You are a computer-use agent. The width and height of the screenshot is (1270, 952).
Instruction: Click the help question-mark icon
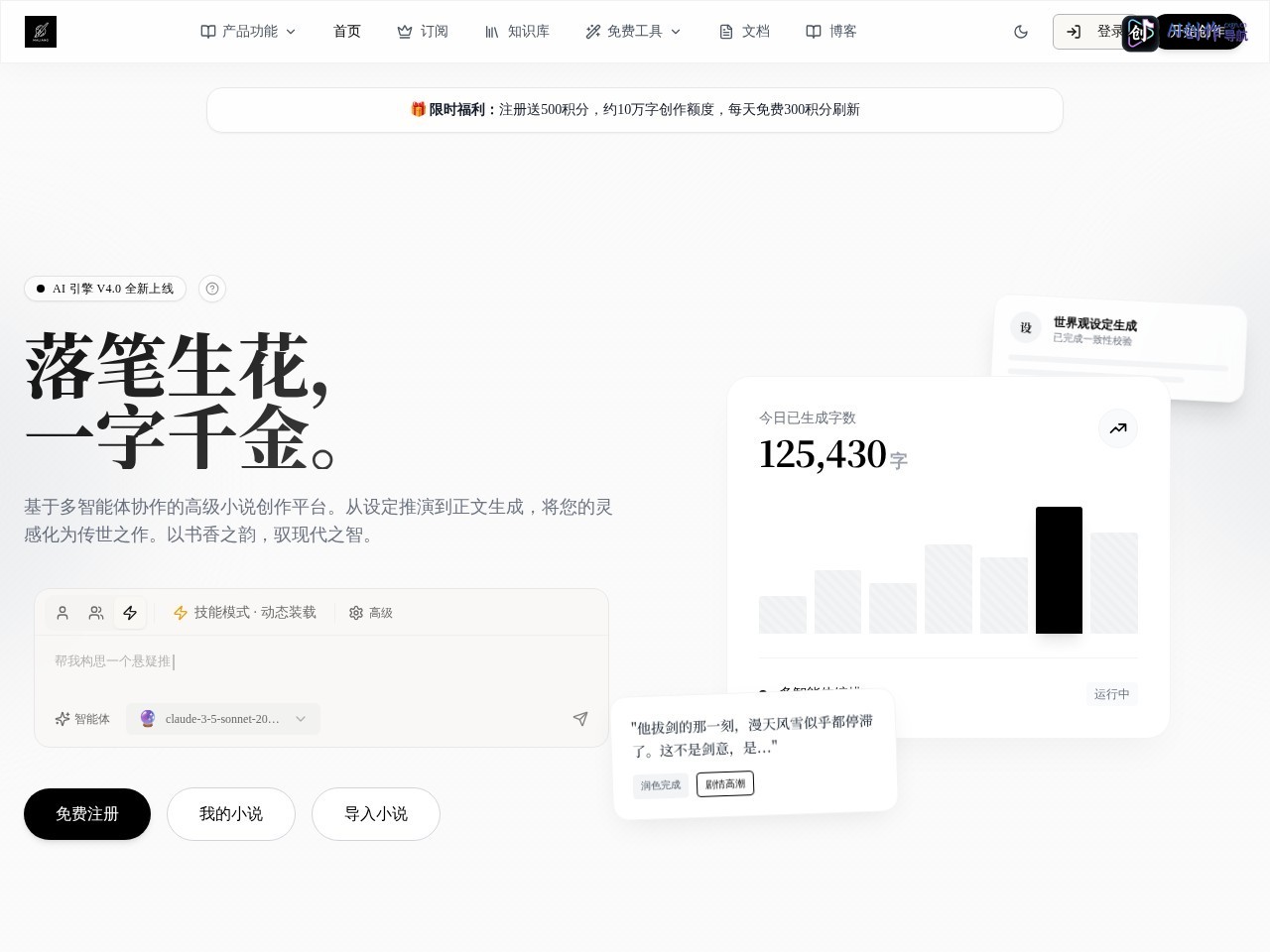(212, 289)
